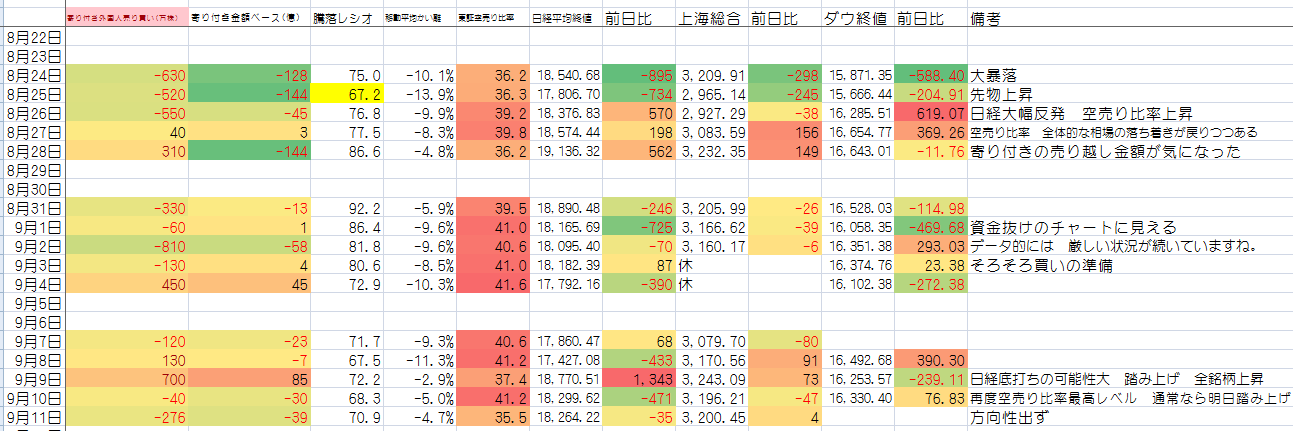Viewport: 1293px width, 431px height.
Task: Click the 移動平均かい離 header cell
Action: (420, 18)
